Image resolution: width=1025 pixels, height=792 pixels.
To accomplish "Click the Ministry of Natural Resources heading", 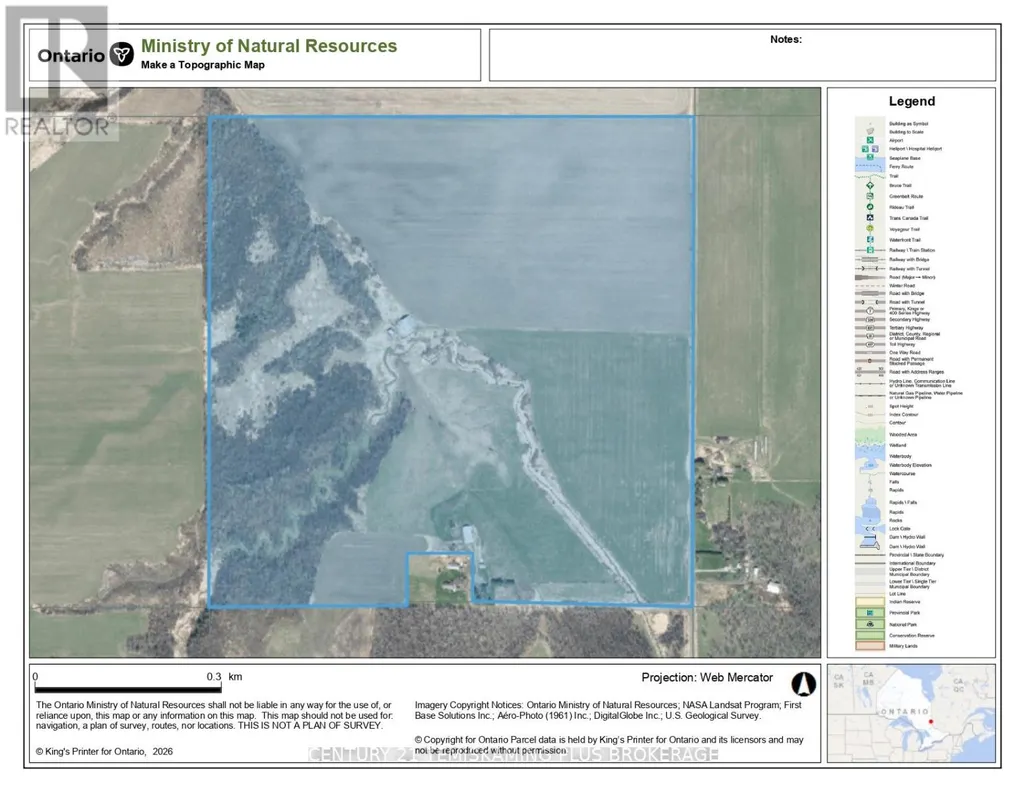I will [x=269, y=46].
